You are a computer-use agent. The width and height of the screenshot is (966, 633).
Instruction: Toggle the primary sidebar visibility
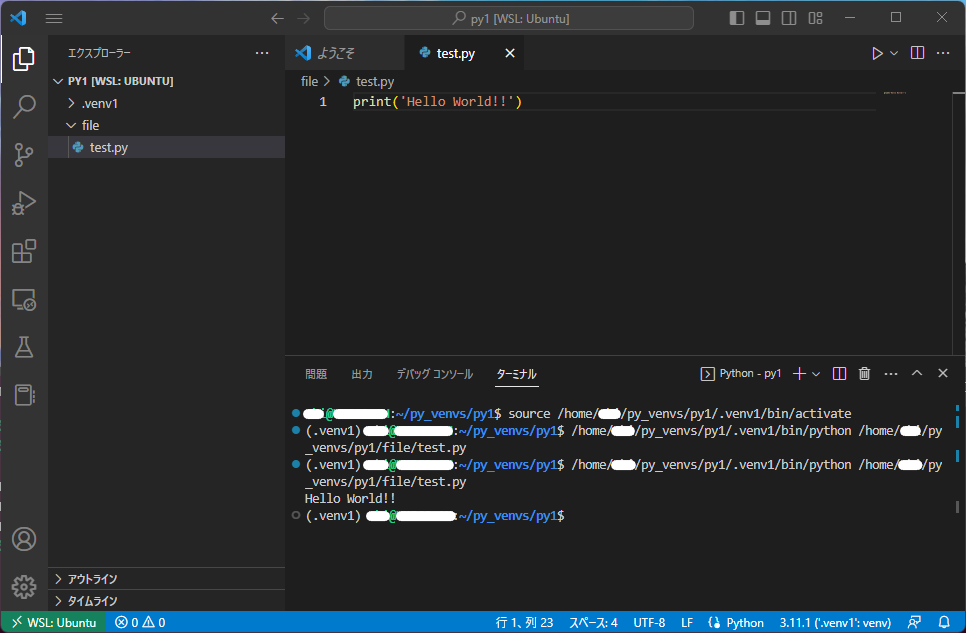pos(737,17)
